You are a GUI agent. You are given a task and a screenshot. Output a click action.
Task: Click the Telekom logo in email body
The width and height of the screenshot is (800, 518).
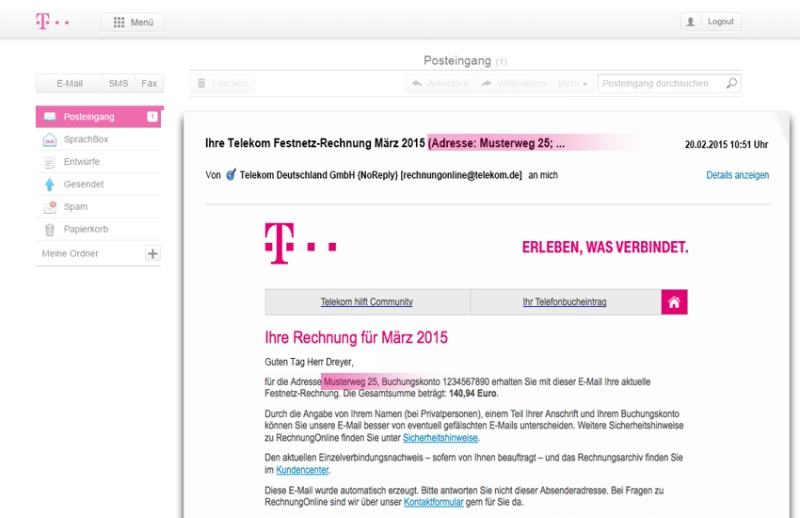click(300, 243)
